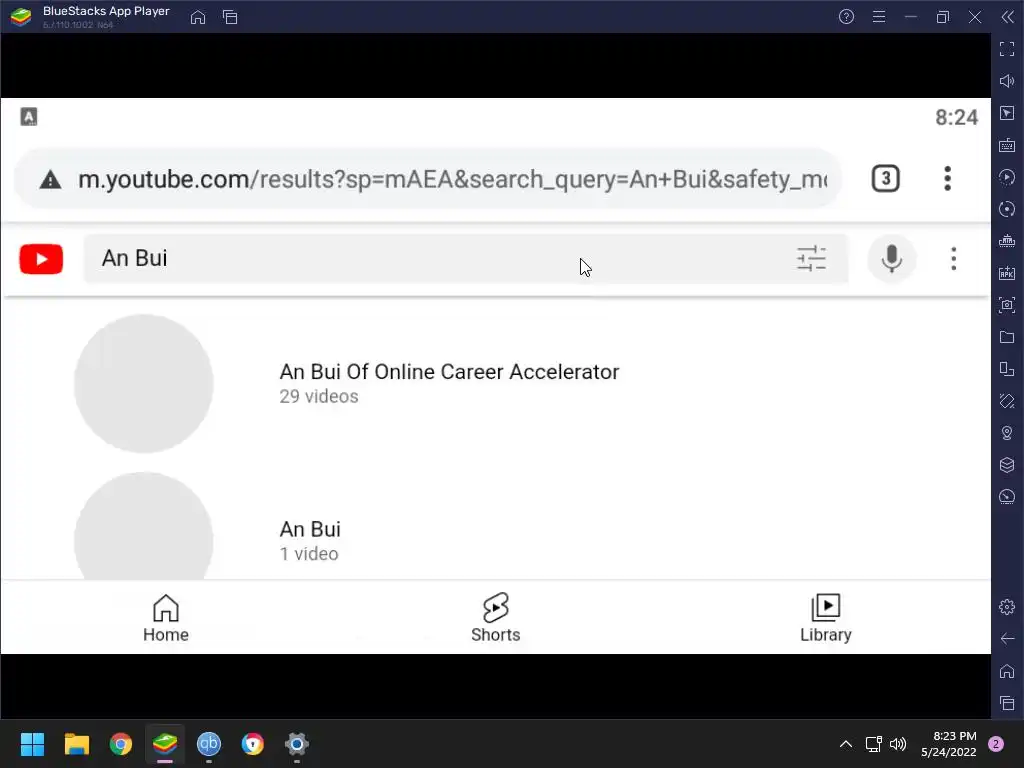Click BlueStacks rotate screen icon
This screenshot has height=768, width=1024.
1007,401
